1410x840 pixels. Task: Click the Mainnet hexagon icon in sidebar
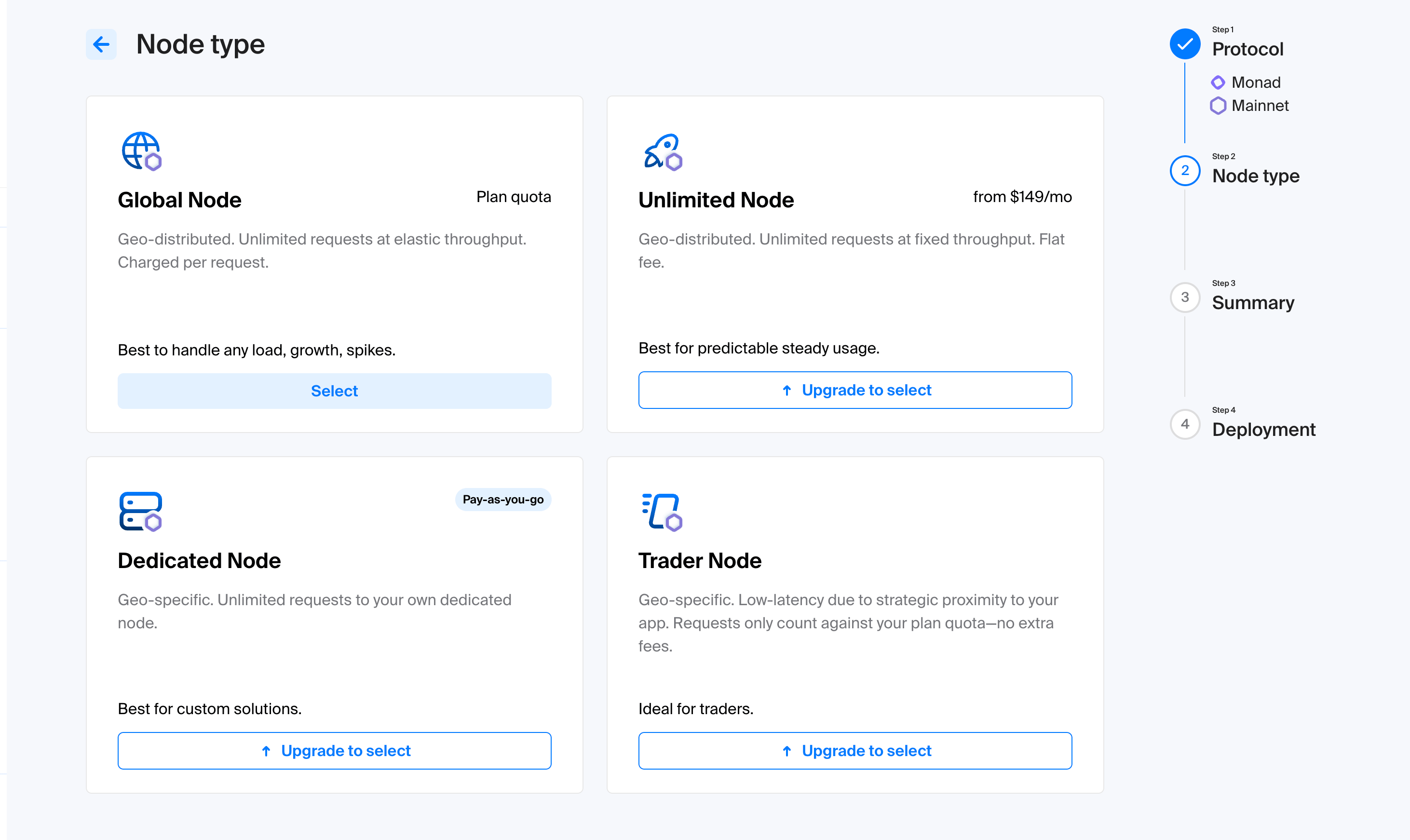click(x=1218, y=105)
